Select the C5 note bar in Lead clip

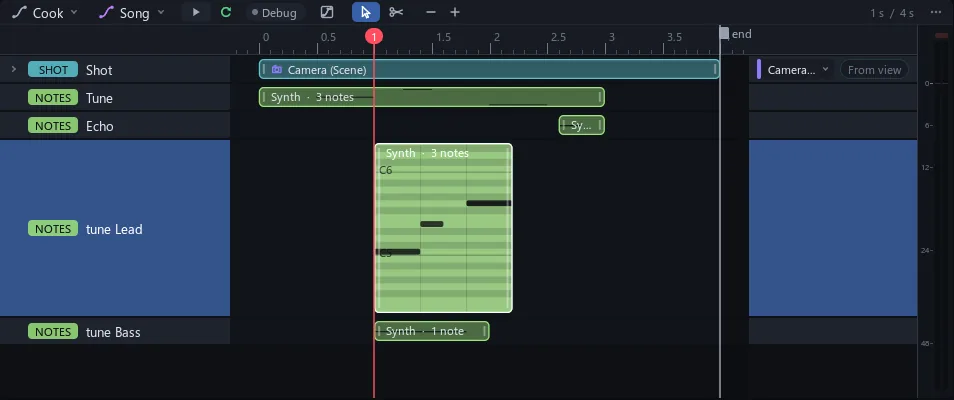[398, 251]
